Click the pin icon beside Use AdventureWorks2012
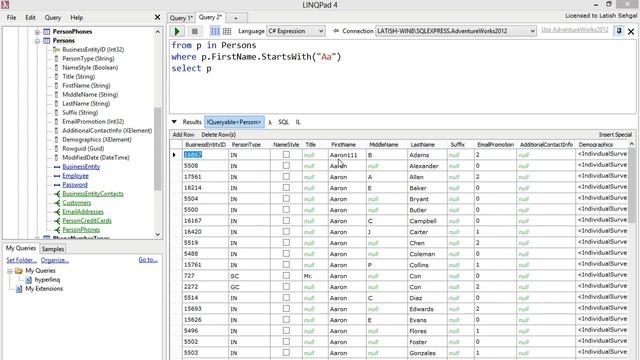Screen dimensions: 640x360 [x=619, y=31]
